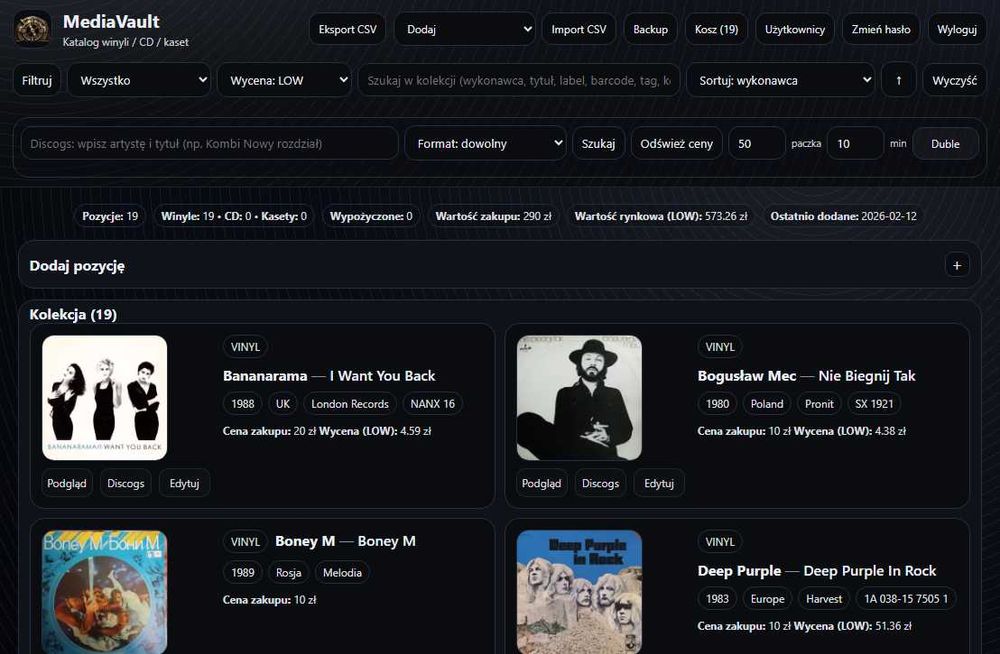
Task: Click the UK country tag
Action: pyautogui.click(x=283, y=404)
